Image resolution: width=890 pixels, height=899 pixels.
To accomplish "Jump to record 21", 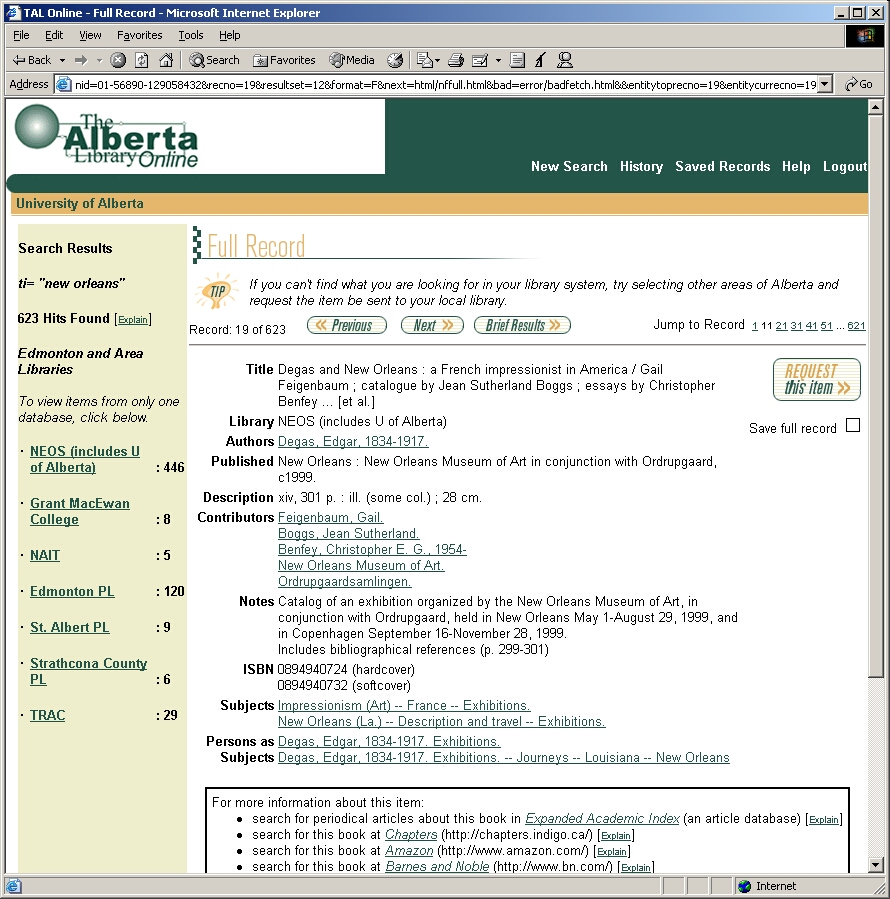I will click(781, 326).
